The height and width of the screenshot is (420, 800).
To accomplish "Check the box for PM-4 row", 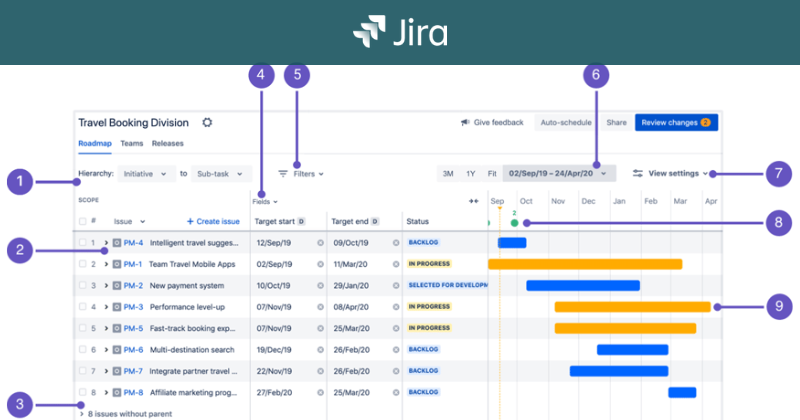I will [83, 243].
